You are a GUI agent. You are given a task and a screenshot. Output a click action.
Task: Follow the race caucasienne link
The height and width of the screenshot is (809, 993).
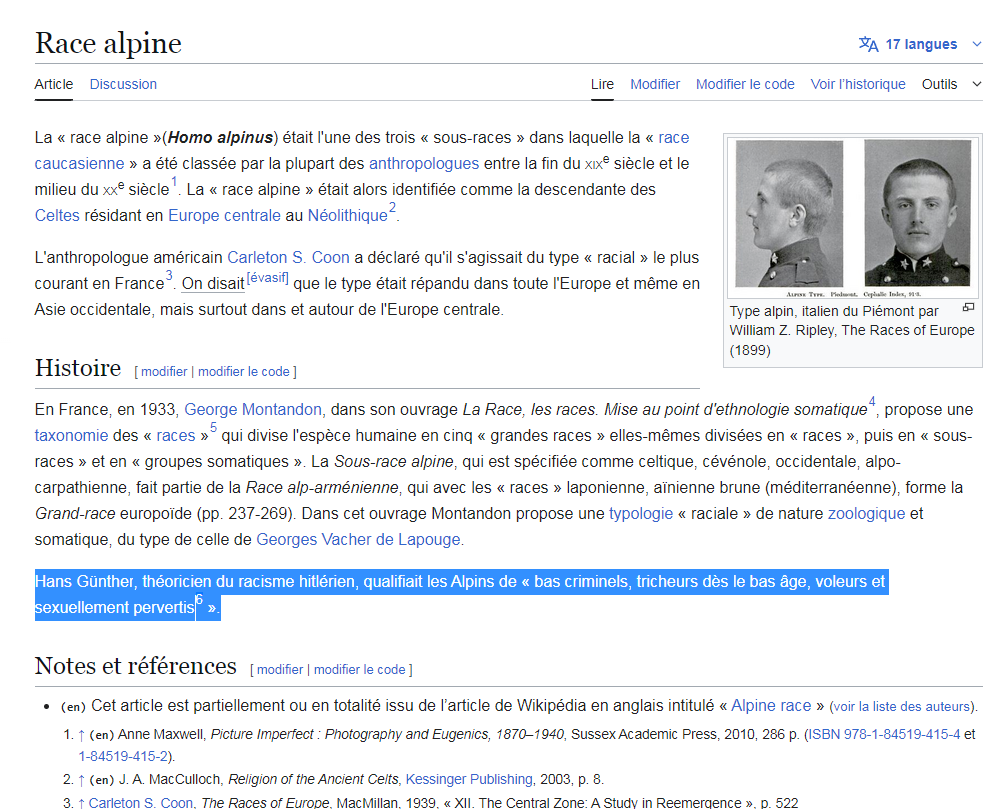click(79, 163)
